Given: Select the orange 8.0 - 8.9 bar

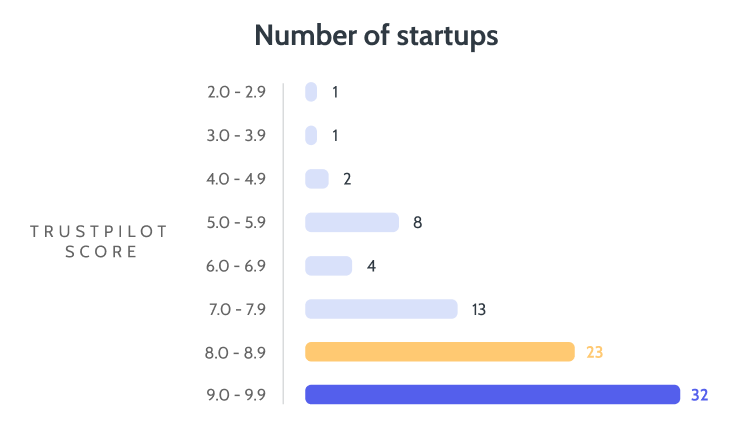Looking at the screenshot, I should [x=439, y=352].
